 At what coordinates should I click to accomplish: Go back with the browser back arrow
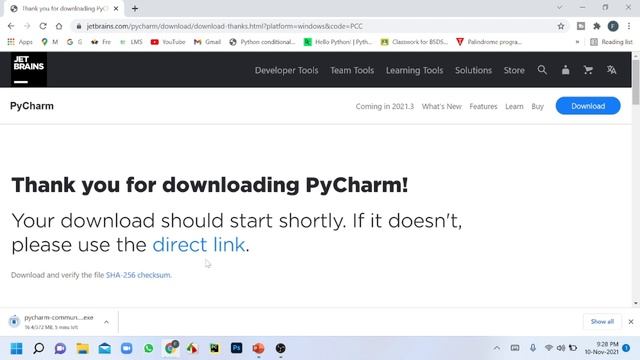[x=11, y=26]
